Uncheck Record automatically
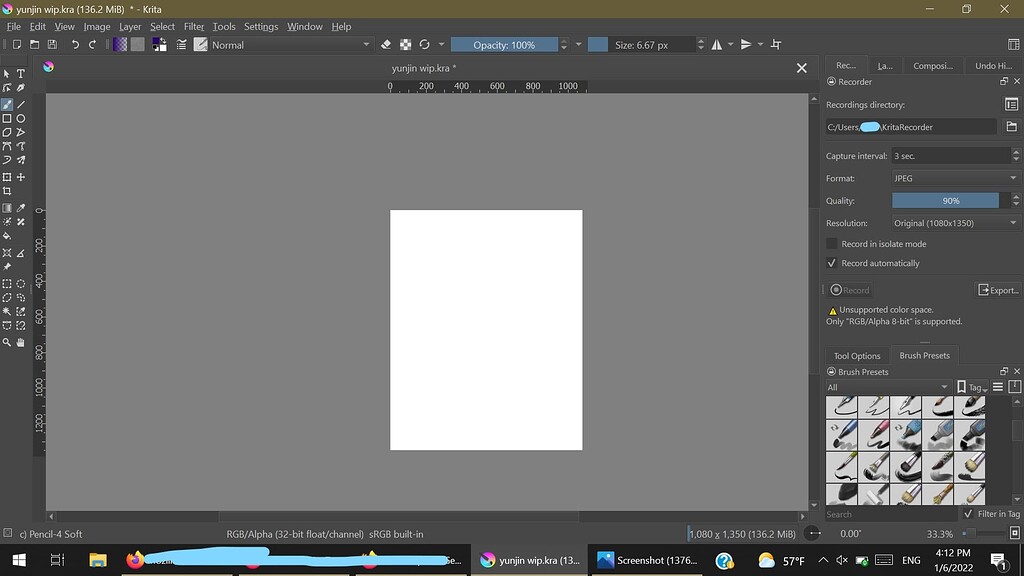The image size is (1024, 576). (x=832, y=263)
